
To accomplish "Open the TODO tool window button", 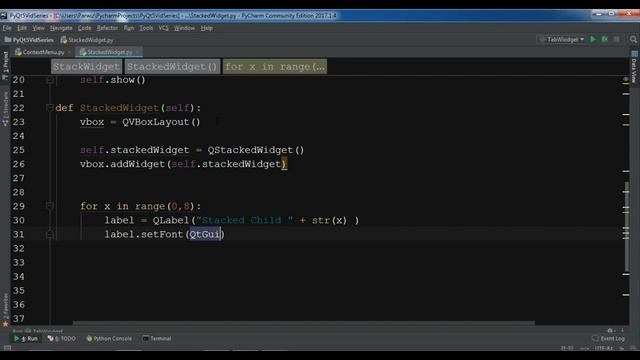I will (x=62, y=339).
